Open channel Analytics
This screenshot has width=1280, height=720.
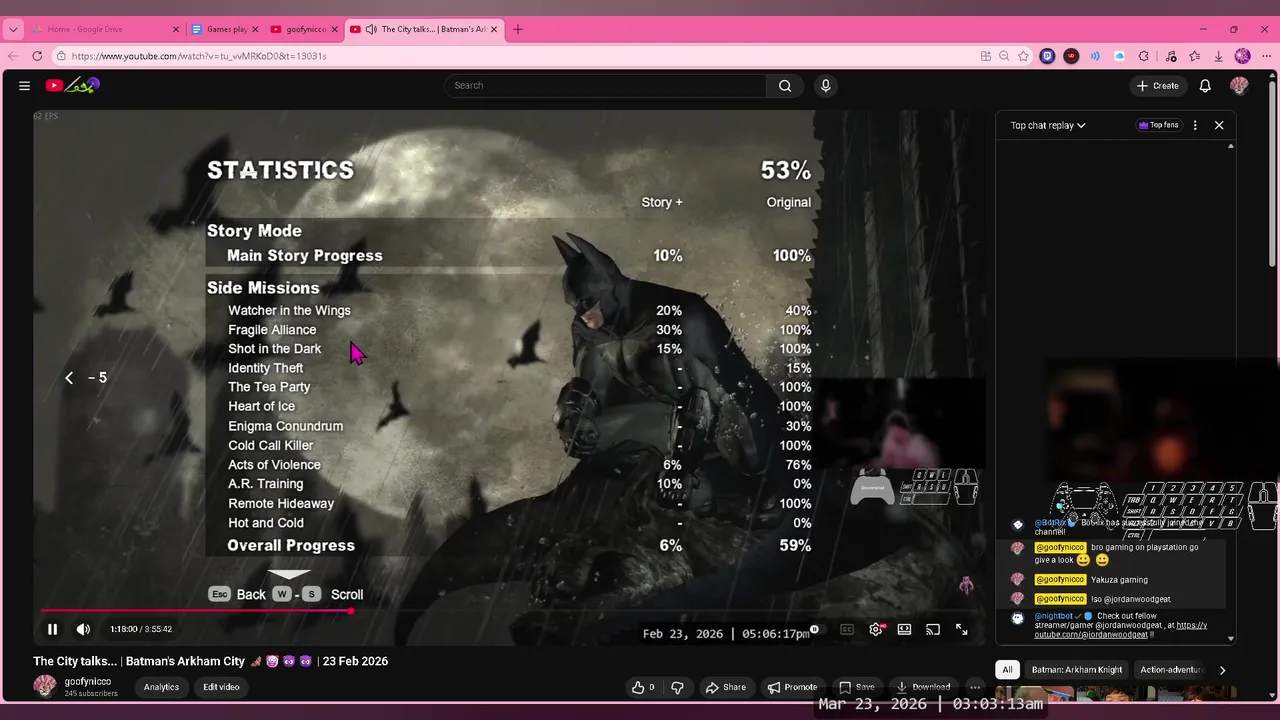click(x=161, y=687)
